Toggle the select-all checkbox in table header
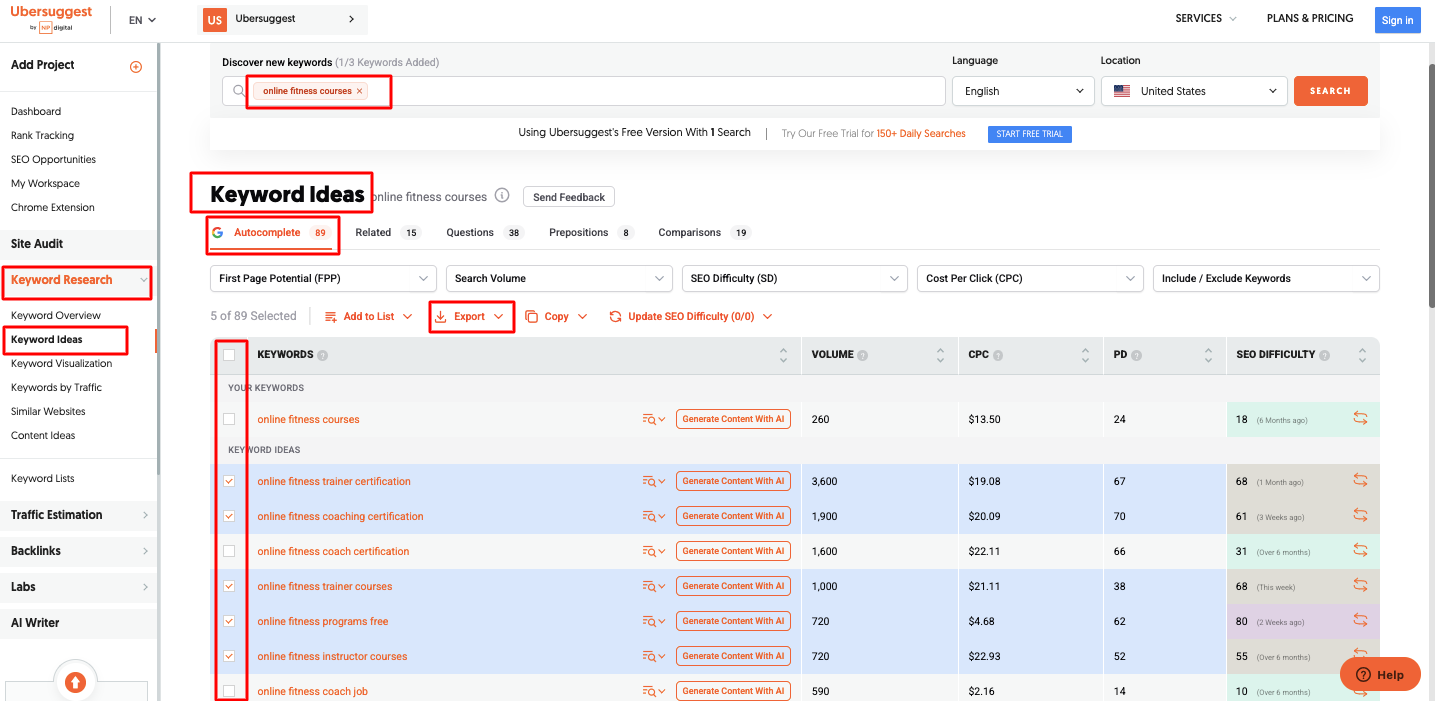Screen dimensions: 1435x701 click(x=229, y=355)
